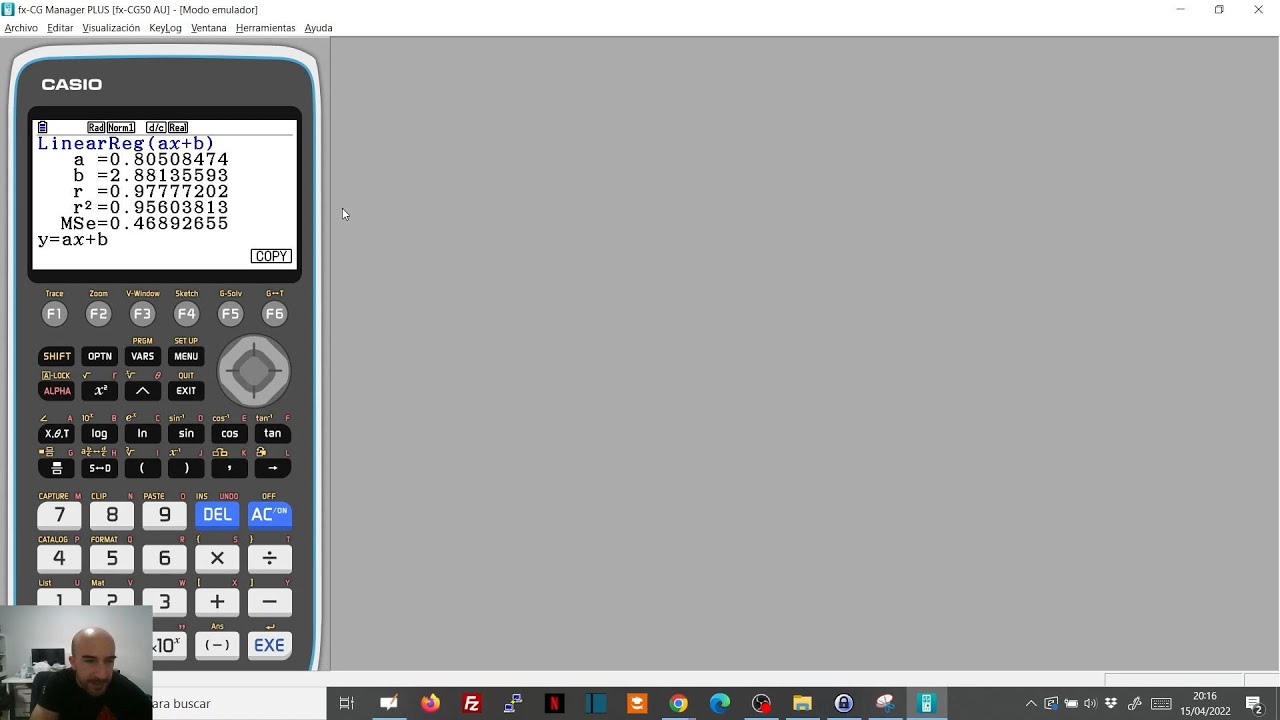The width and height of the screenshot is (1280, 720).
Task: Show hidden system tray icons
Action: tap(1032, 704)
